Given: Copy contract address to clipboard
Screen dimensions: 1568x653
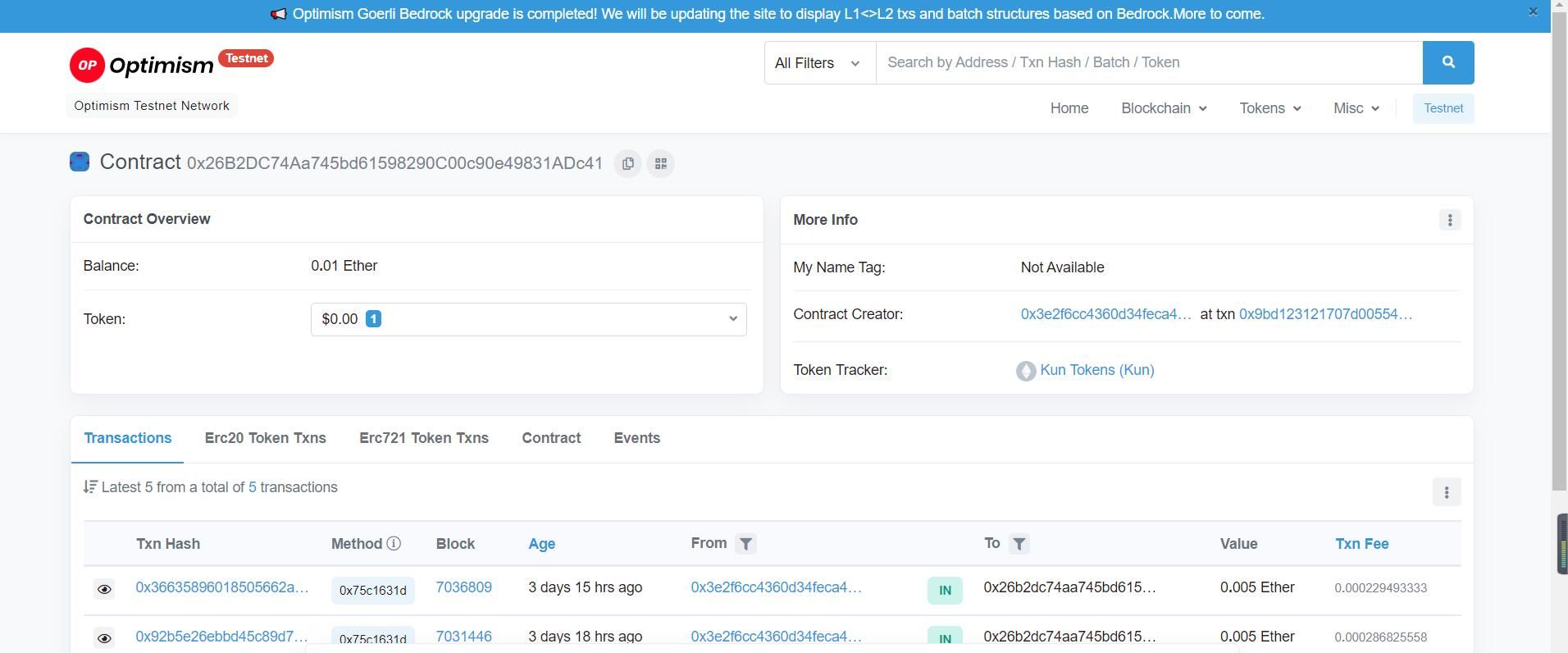Looking at the screenshot, I should 627,163.
